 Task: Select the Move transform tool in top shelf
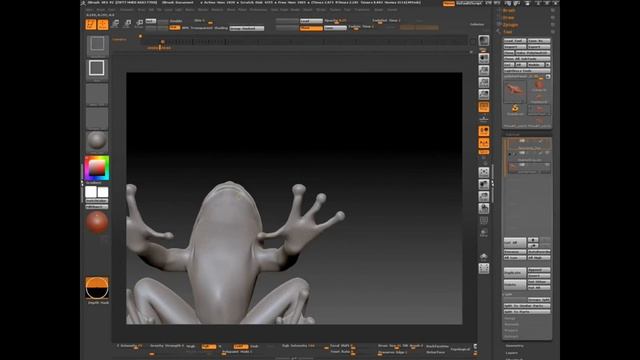(x=116, y=24)
